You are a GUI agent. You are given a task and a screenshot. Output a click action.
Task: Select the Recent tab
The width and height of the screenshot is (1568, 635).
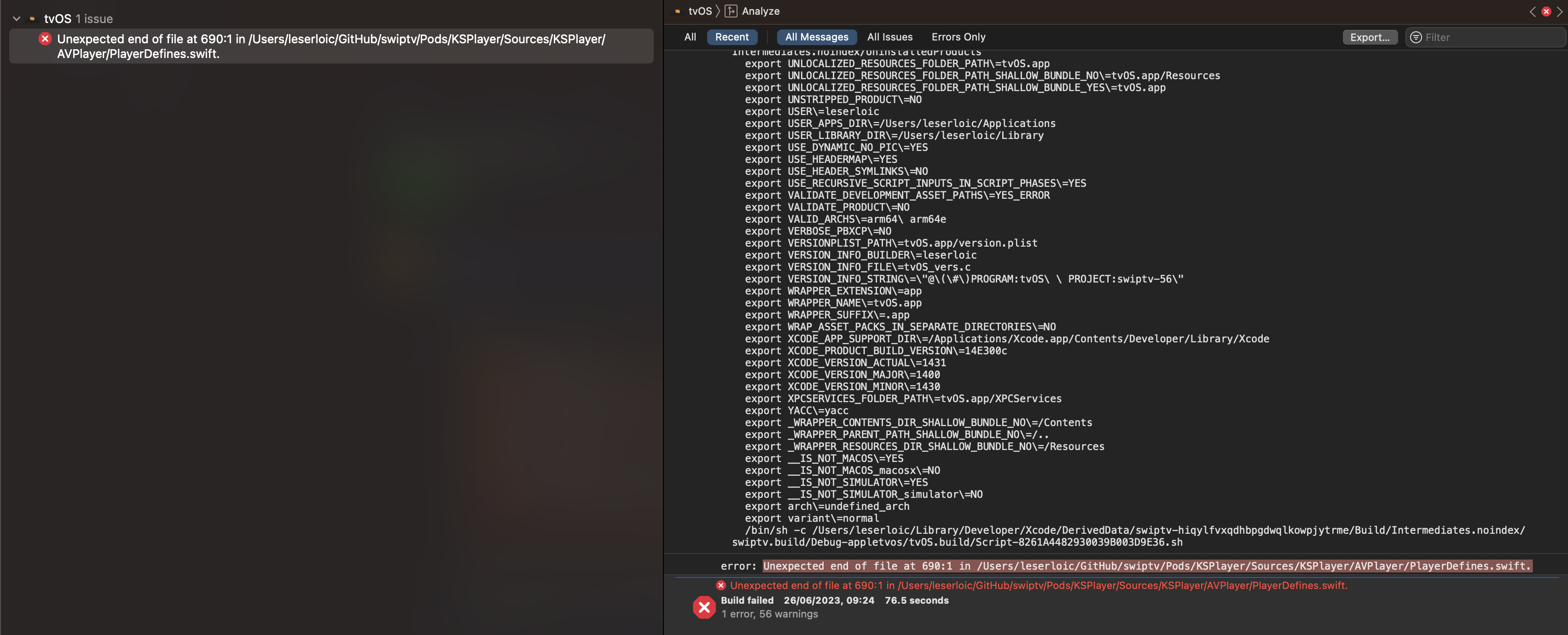click(x=732, y=36)
